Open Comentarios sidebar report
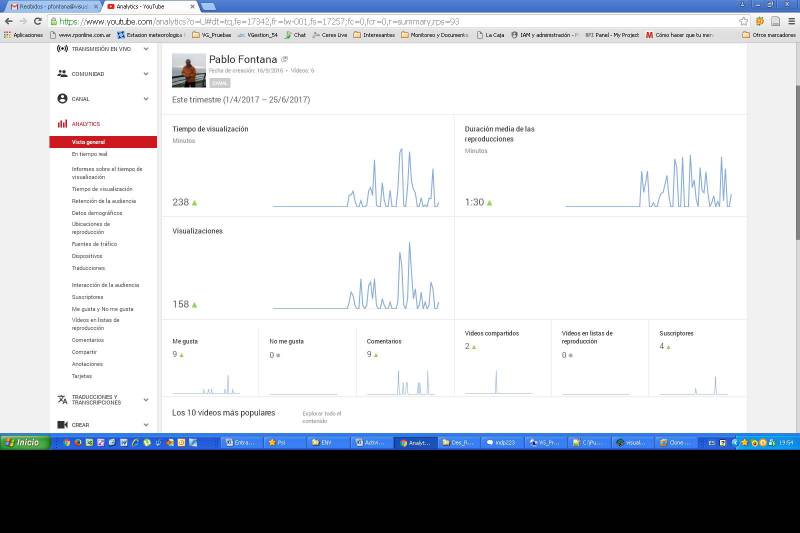Screen dimensions: 800x533 tap(88, 340)
